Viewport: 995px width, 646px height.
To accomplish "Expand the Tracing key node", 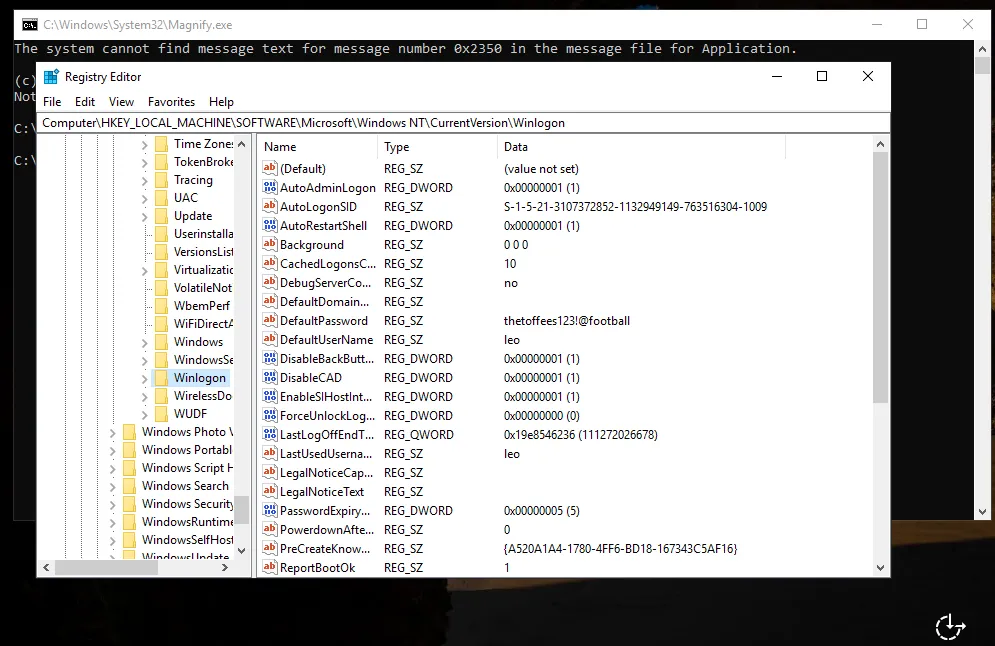I will coord(145,181).
